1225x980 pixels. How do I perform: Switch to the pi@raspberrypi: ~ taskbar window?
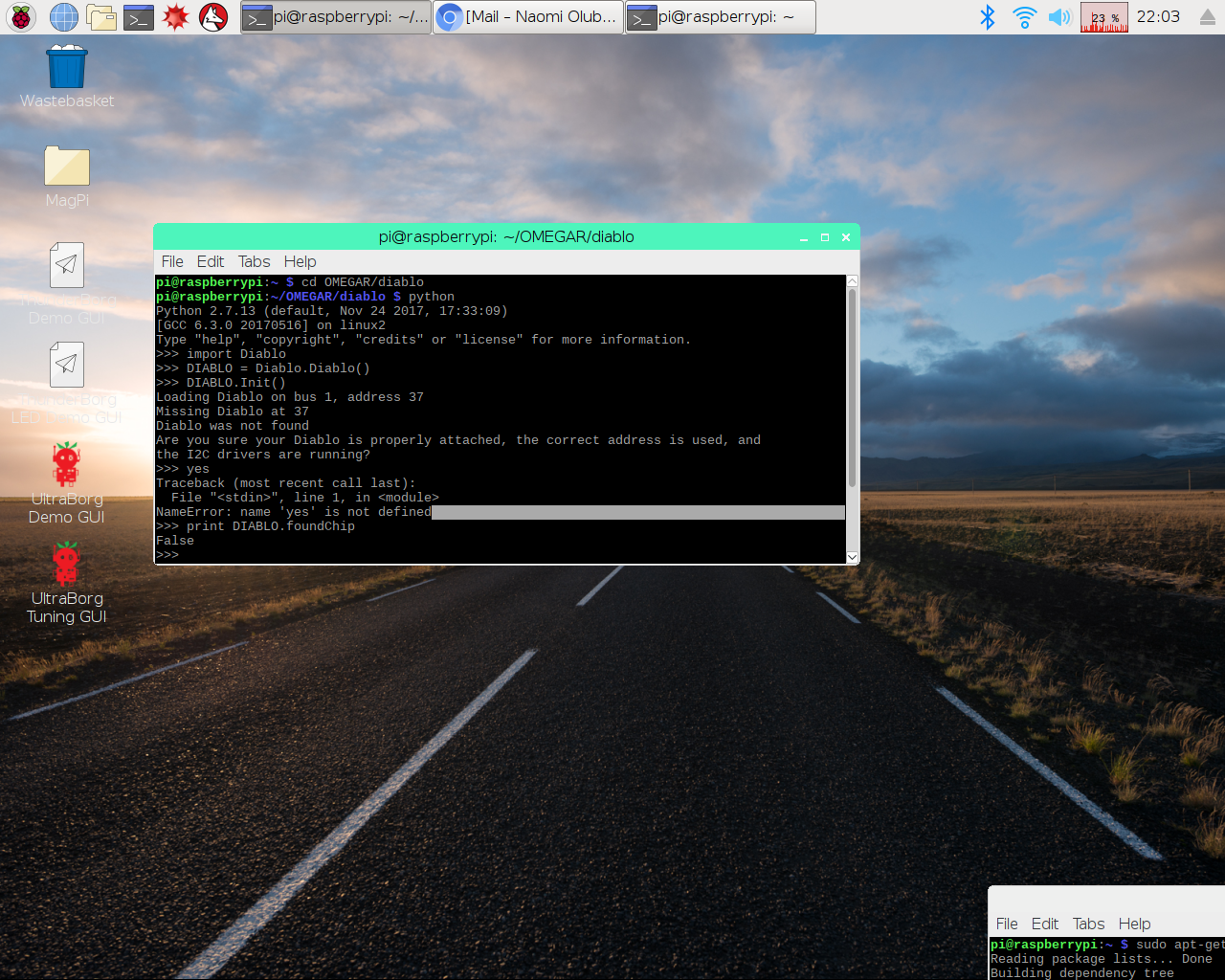pos(720,17)
